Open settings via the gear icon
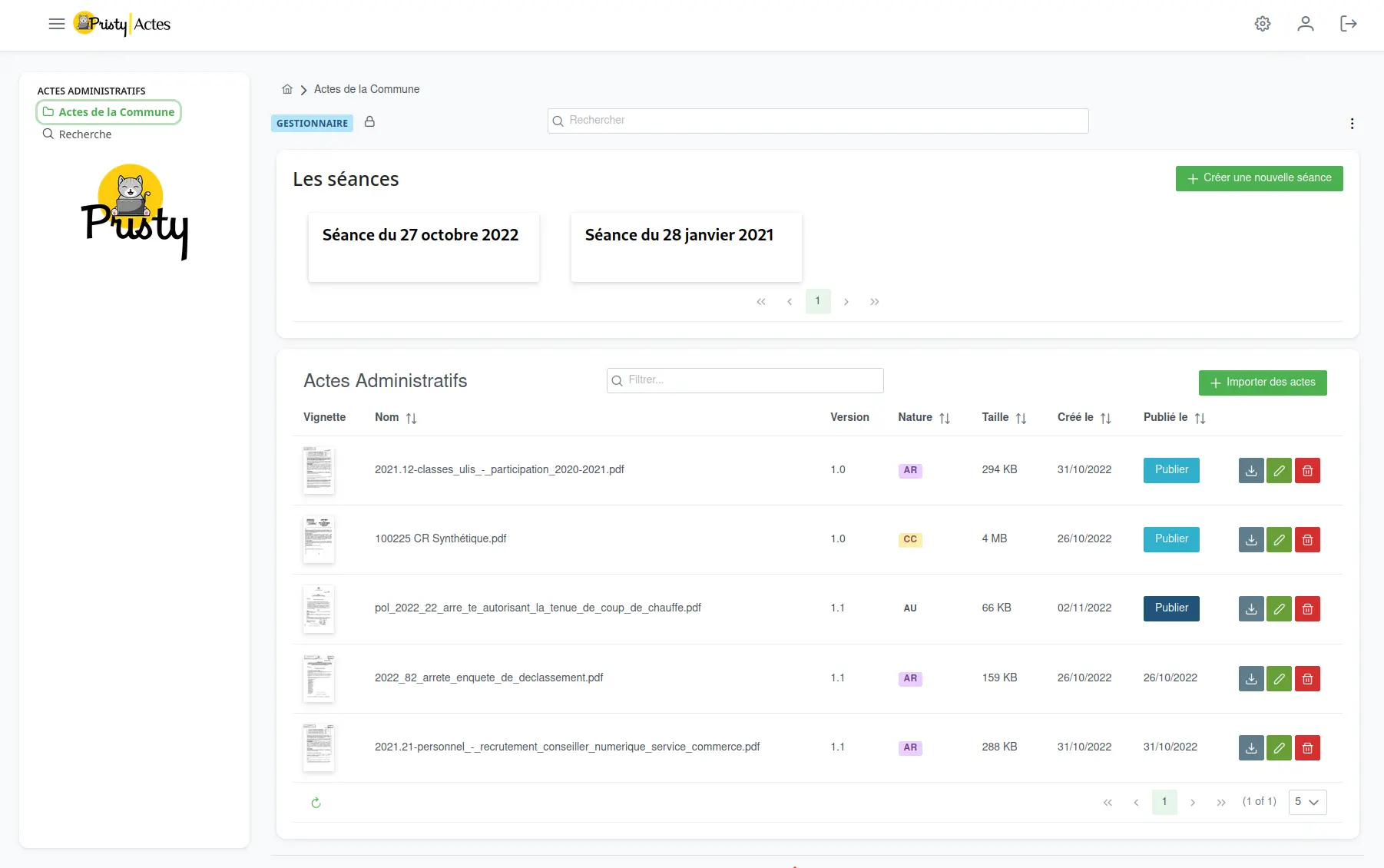This screenshot has height=868, width=1384. 1263,24
